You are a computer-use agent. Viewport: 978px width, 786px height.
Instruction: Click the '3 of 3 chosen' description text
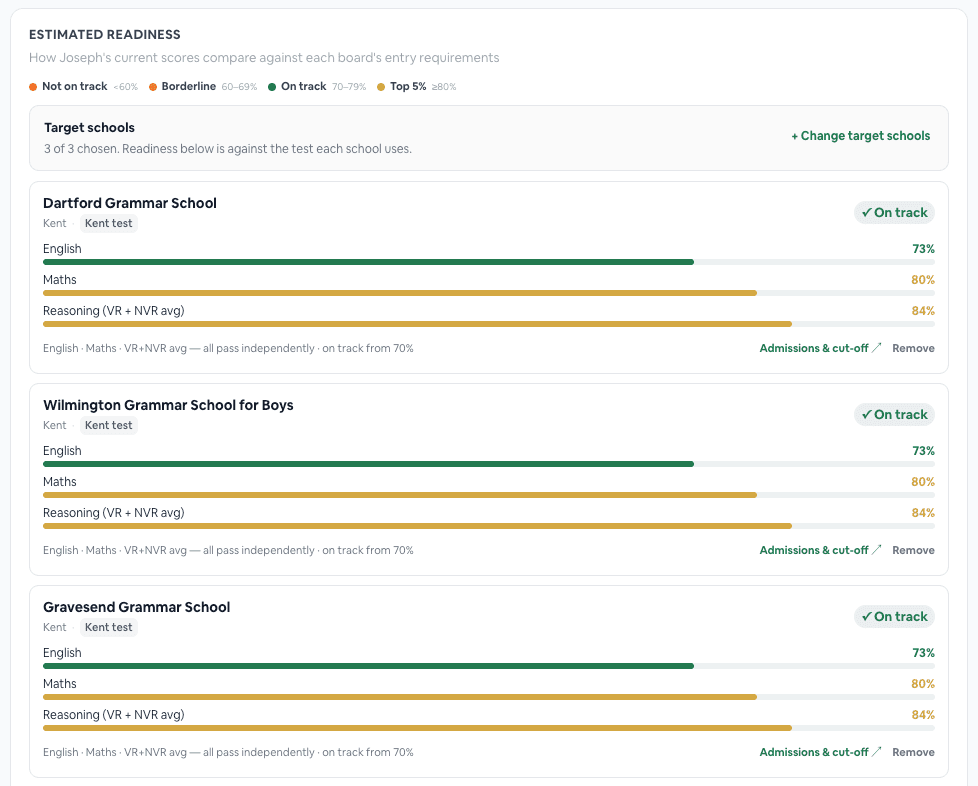pos(228,149)
